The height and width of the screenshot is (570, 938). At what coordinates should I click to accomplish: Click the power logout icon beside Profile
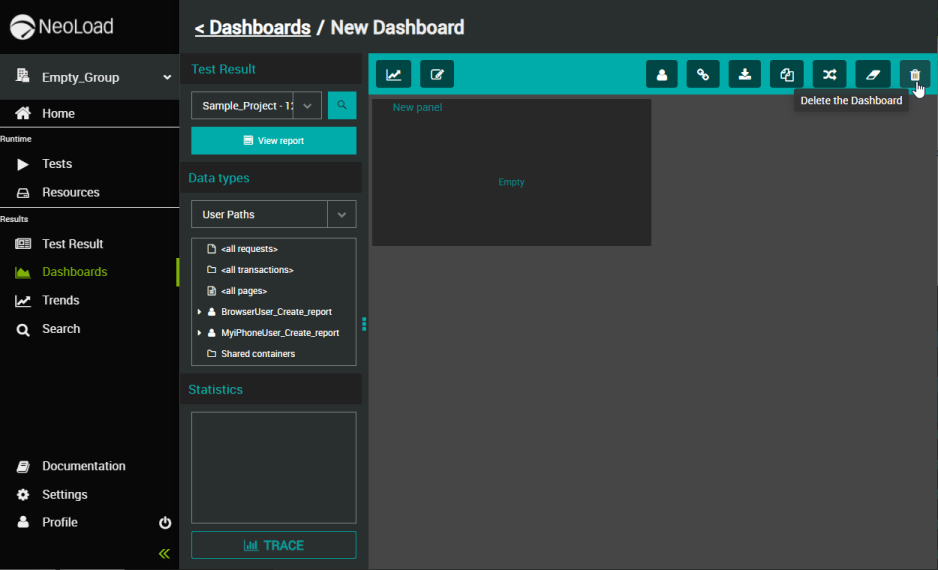165,523
